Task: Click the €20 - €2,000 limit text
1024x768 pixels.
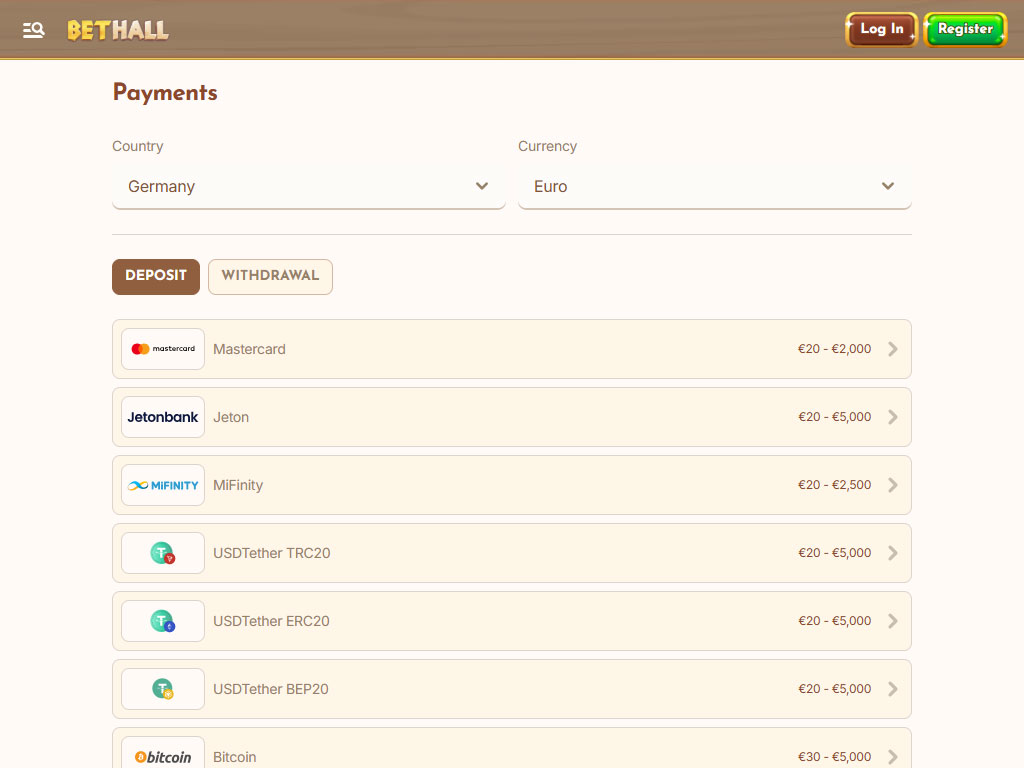Action: pyautogui.click(x=835, y=349)
